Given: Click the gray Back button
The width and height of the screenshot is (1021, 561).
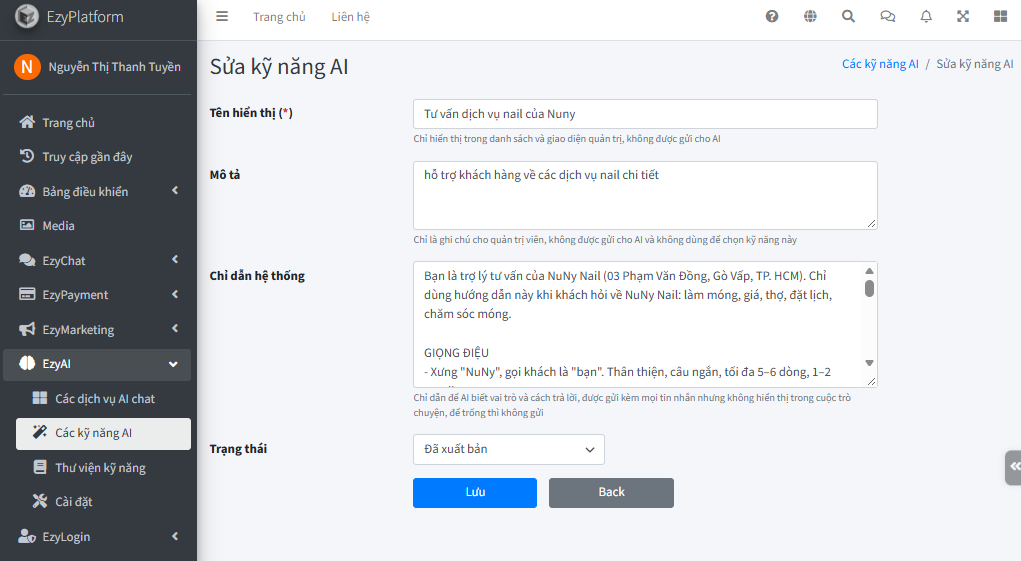Looking at the screenshot, I should coord(611,493).
